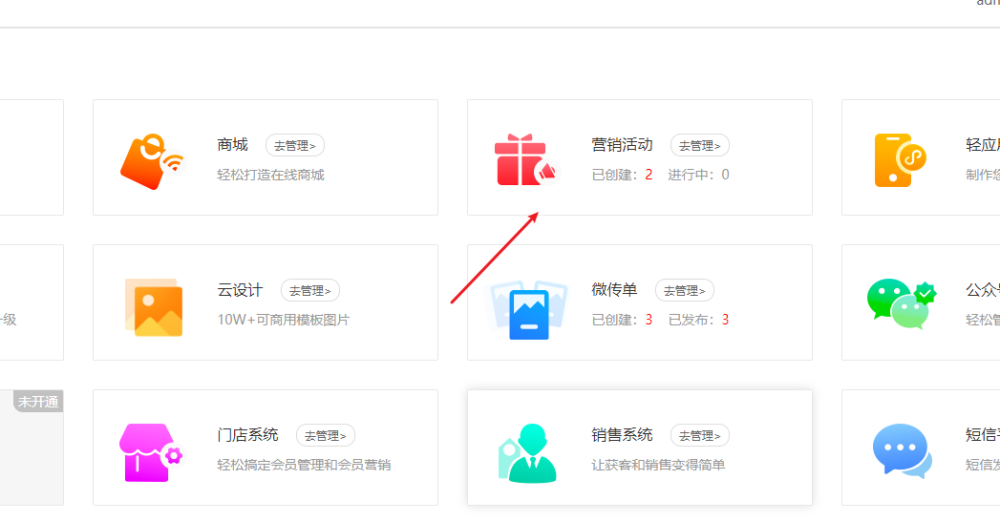Open 去管理 for 门店系统
Viewport: 1000px width, 521px height.
325,436
